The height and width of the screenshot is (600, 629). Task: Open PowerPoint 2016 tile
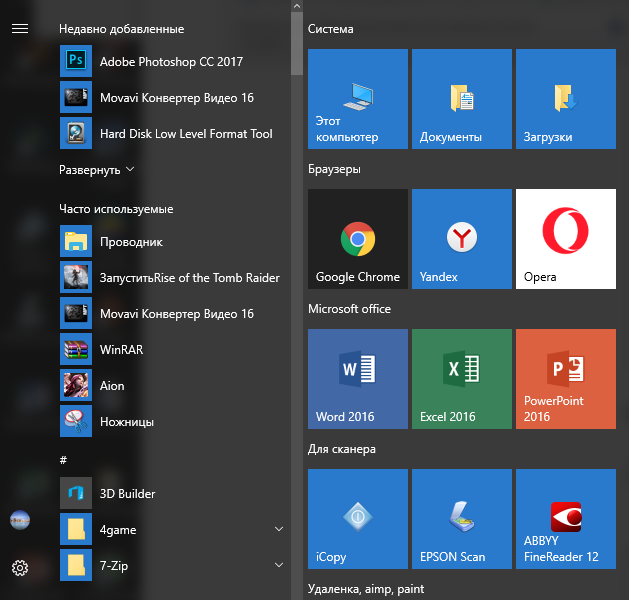(x=566, y=379)
